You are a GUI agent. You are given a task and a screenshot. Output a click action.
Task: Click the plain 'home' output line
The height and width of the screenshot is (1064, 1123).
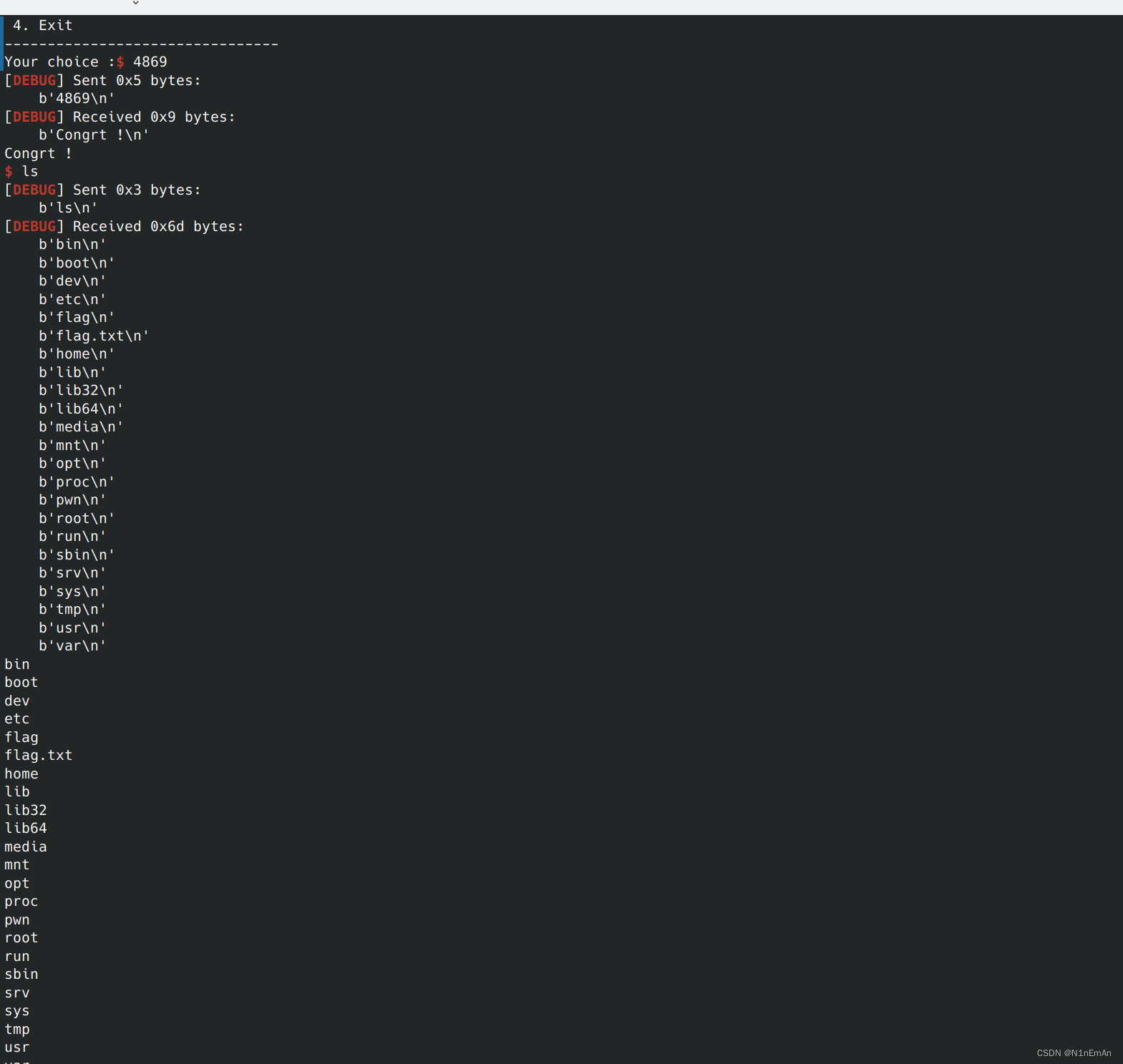(x=21, y=773)
